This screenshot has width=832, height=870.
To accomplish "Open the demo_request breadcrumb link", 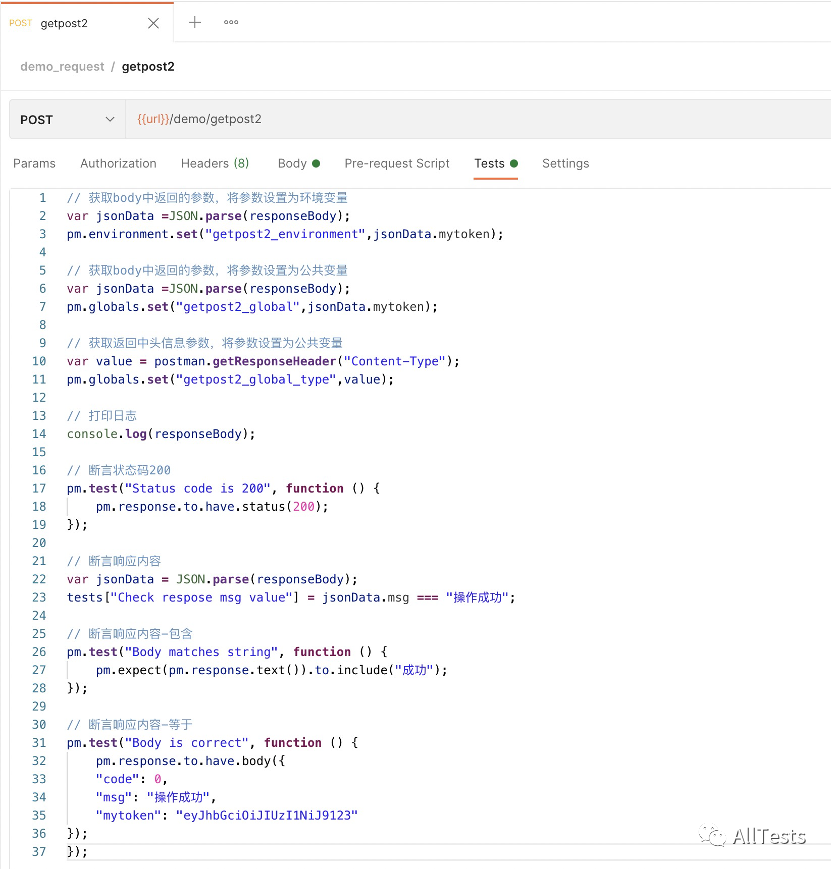I will pos(62,67).
